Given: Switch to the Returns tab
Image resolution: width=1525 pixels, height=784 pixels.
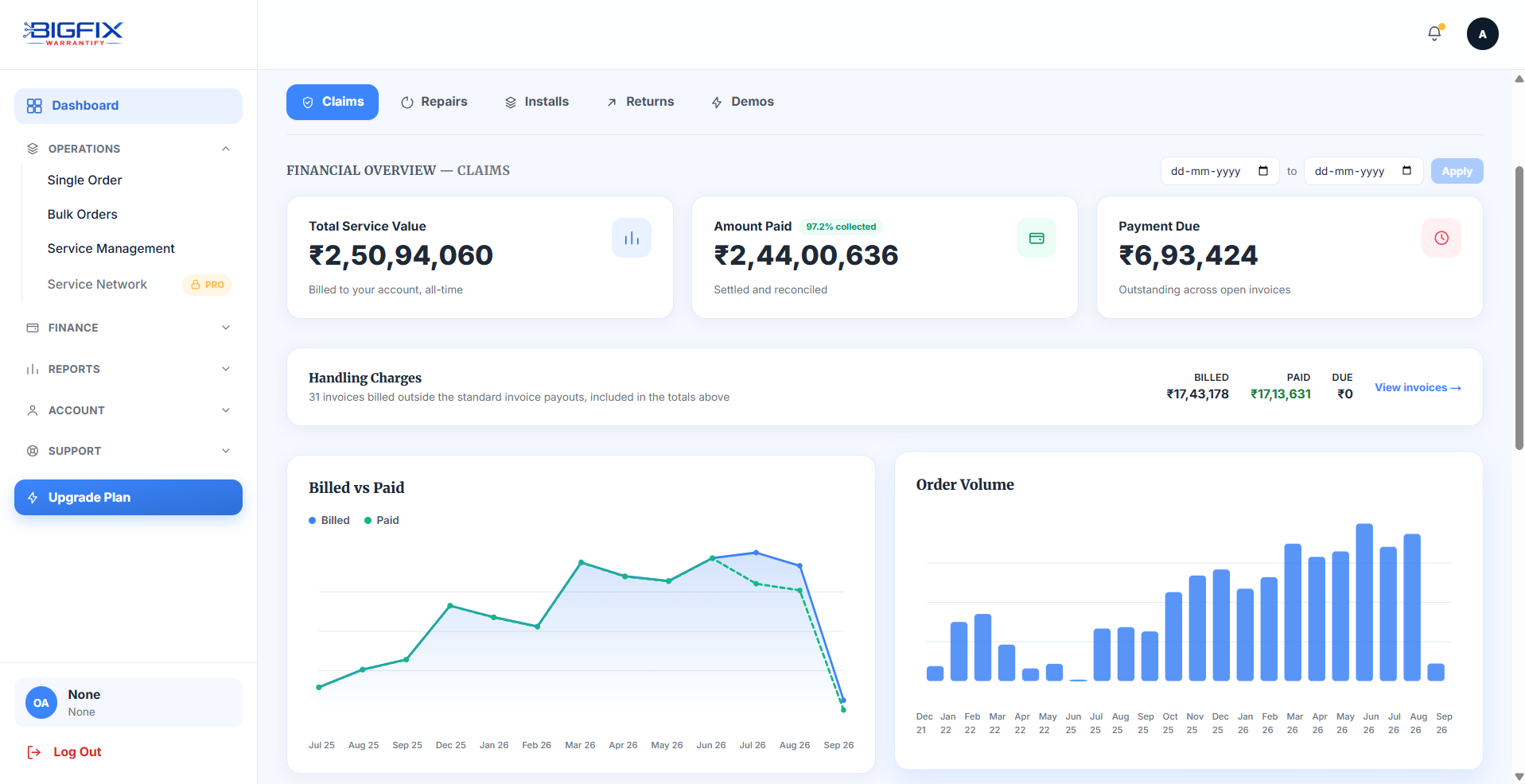Looking at the screenshot, I should point(640,102).
